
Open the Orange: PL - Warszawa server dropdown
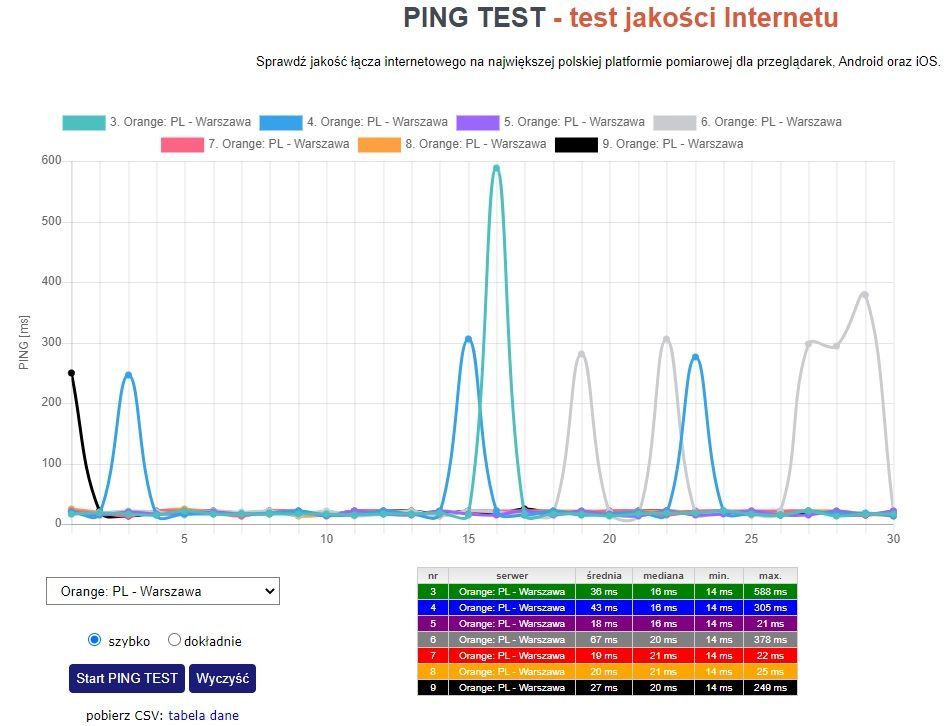click(163, 591)
